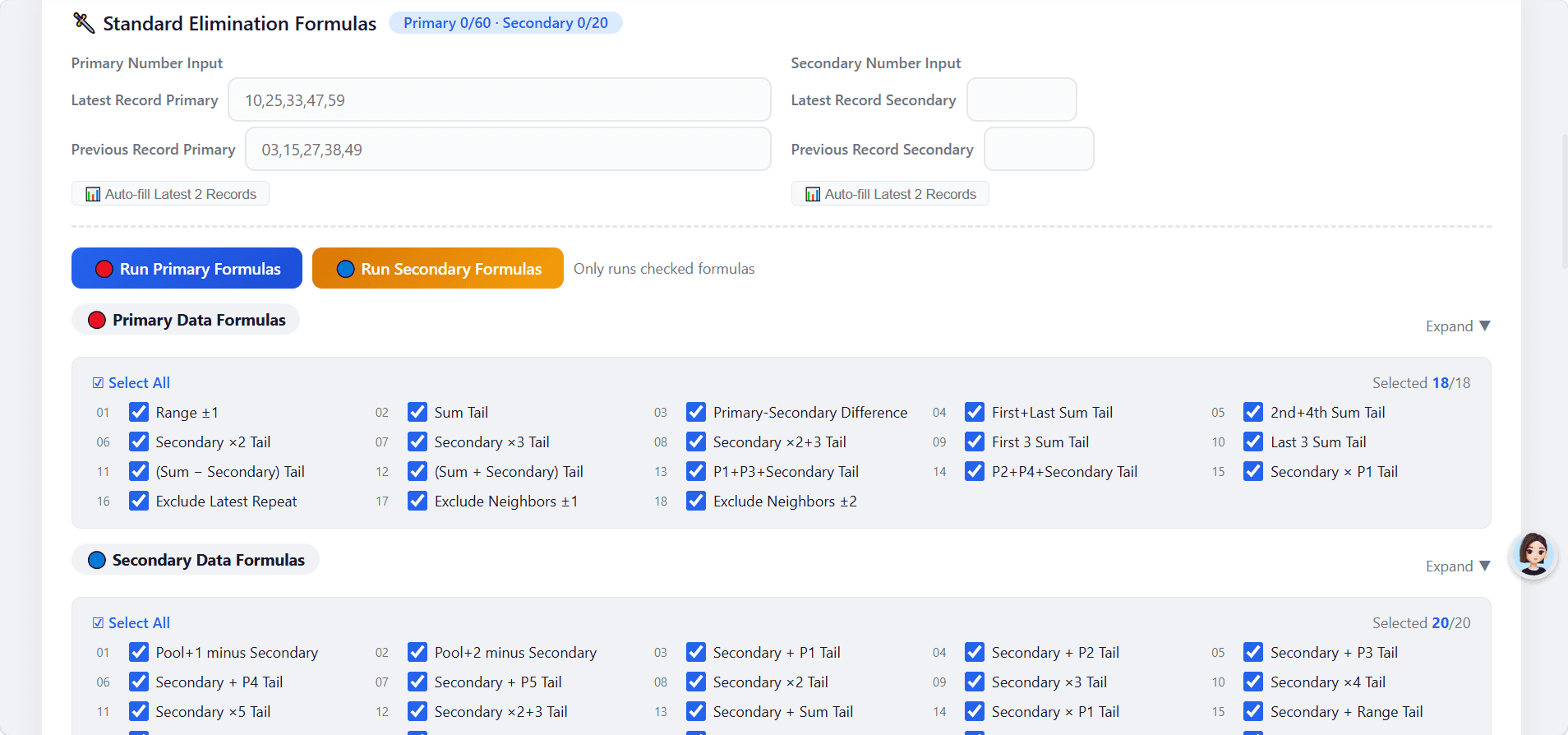The height and width of the screenshot is (735, 1568).
Task: Toggle (Sum − Secondary) Tail checkbox
Action: click(x=139, y=471)
